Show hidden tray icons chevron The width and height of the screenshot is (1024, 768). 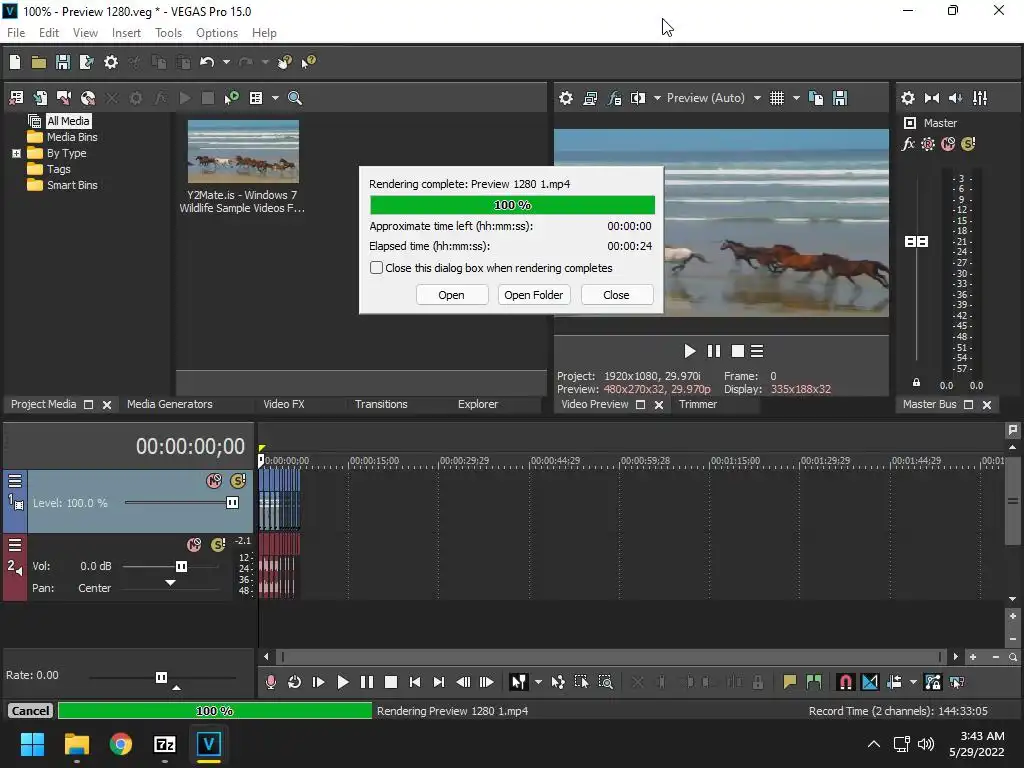(873, 744)
